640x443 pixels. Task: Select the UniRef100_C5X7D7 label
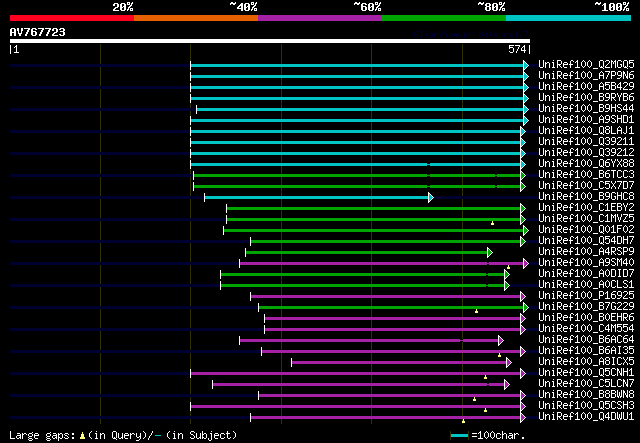(x=586, y=186)
